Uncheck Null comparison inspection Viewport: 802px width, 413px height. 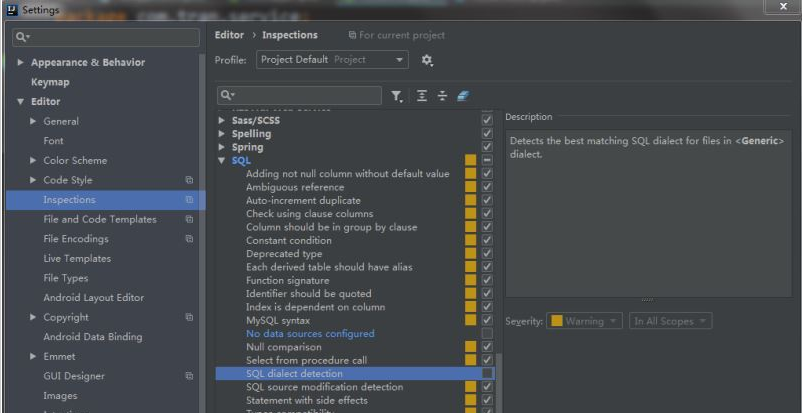click(x=487, y=346)
